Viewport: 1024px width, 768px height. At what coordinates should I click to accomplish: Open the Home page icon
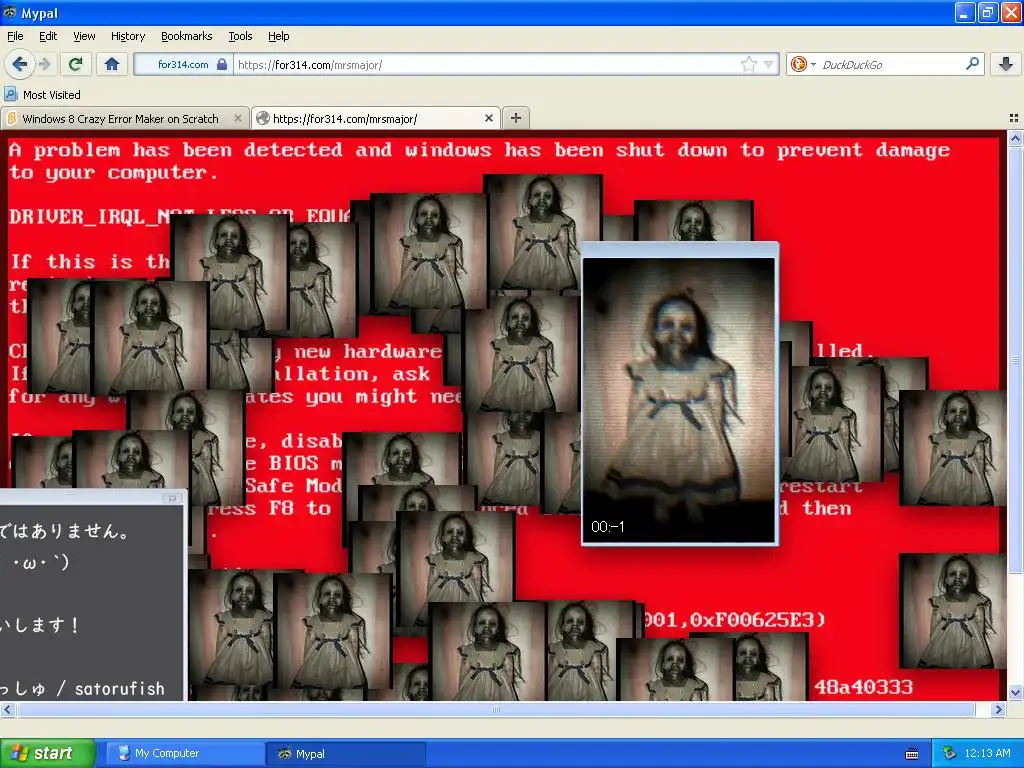pos(112,64)
